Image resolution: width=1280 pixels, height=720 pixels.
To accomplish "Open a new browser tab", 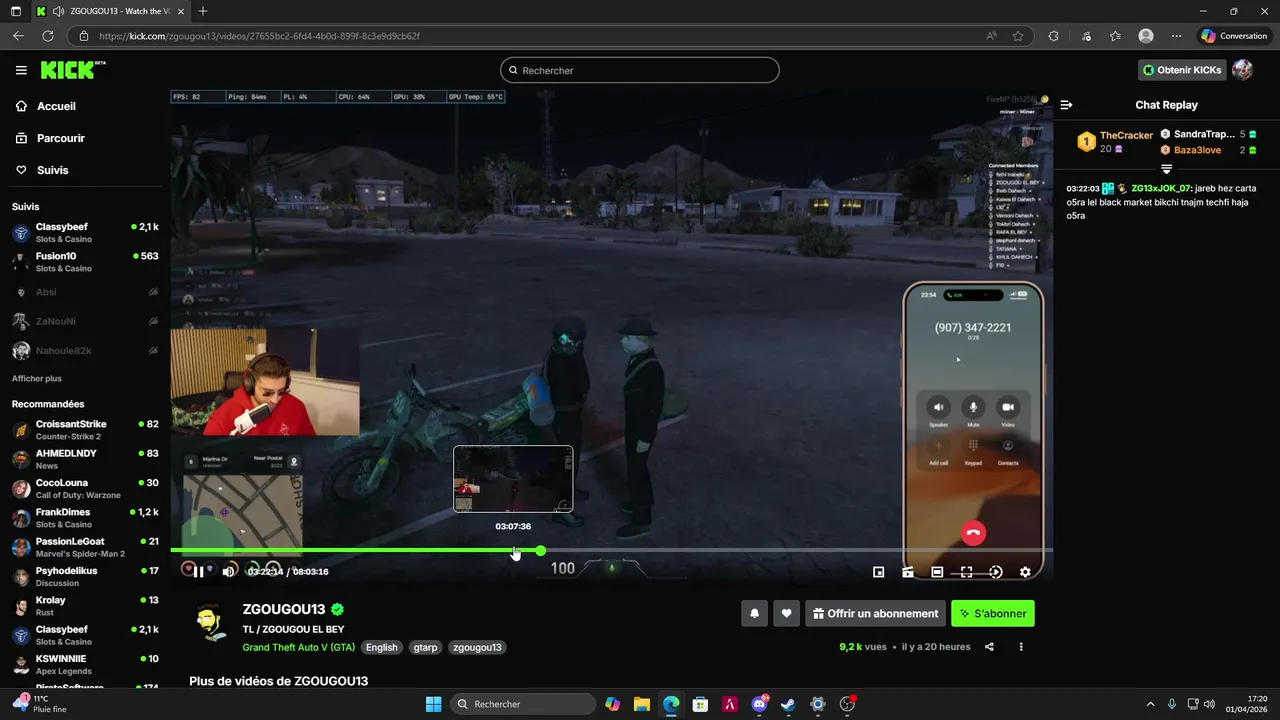I will point(203,11).
